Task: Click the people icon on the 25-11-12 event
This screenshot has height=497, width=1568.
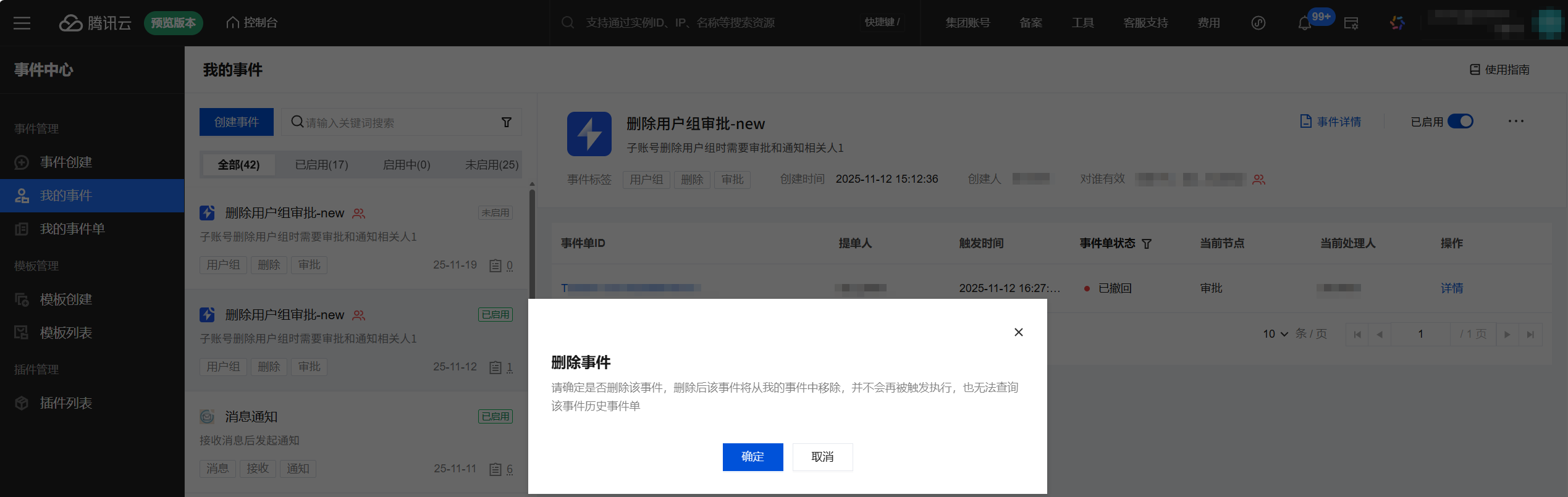Action: [359, 315]
